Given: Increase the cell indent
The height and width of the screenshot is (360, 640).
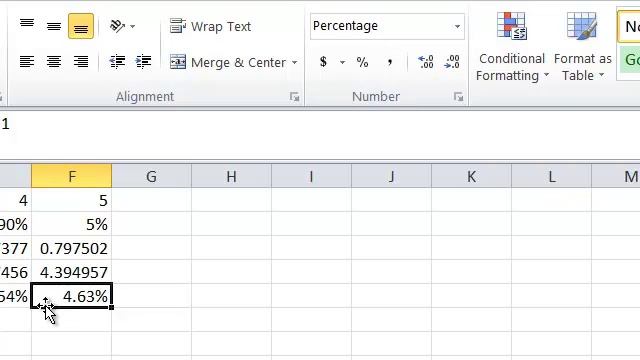Looking at the screenshot, I should [143, 62].
